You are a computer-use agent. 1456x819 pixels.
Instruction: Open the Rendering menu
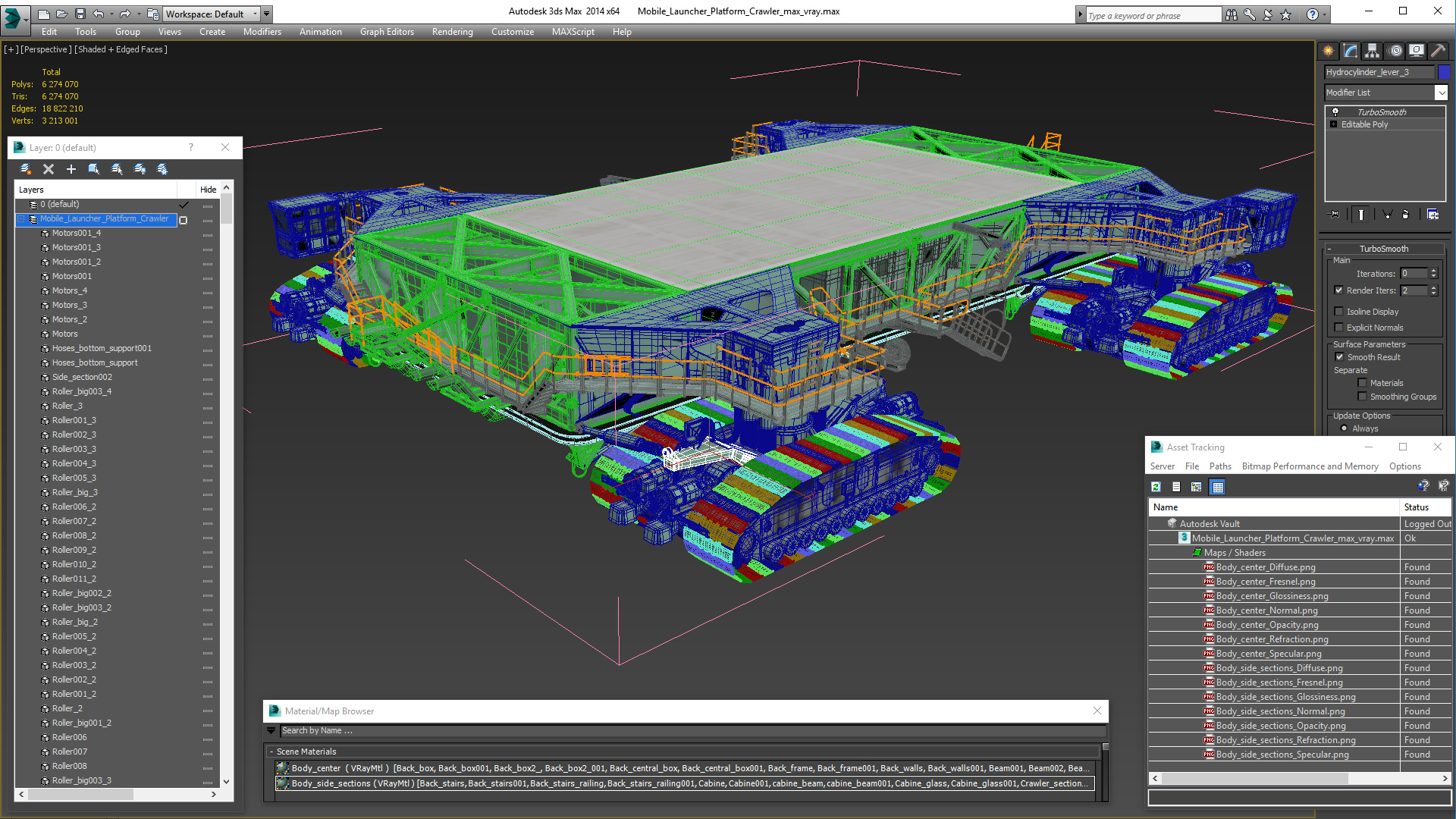tap(452, 32)
